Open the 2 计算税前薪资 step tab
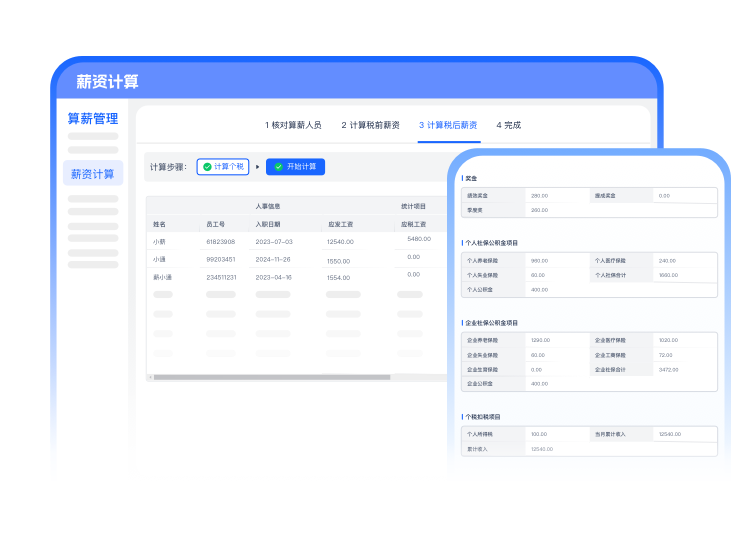 pos(370,125)
